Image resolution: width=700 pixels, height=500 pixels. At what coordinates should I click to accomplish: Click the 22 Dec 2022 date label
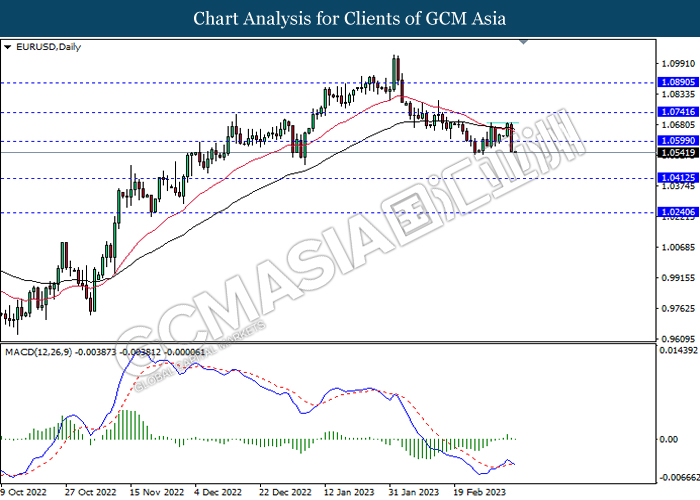(285, 492)
